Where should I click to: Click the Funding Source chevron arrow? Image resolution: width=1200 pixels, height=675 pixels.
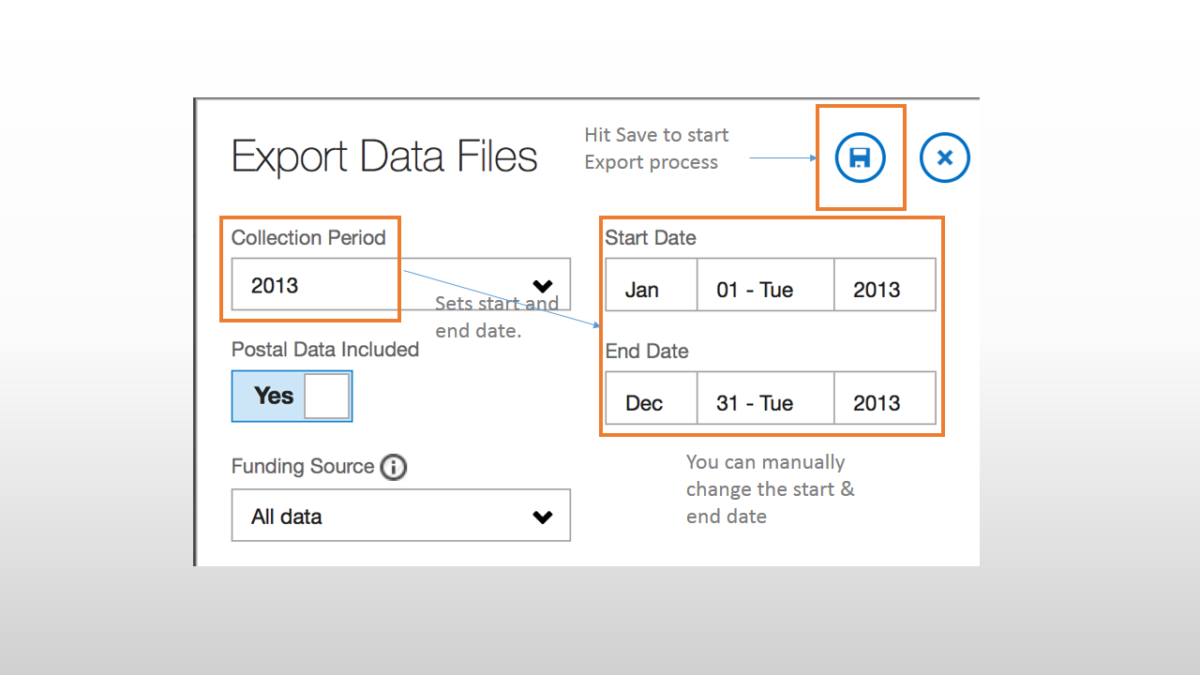[543, 517]
